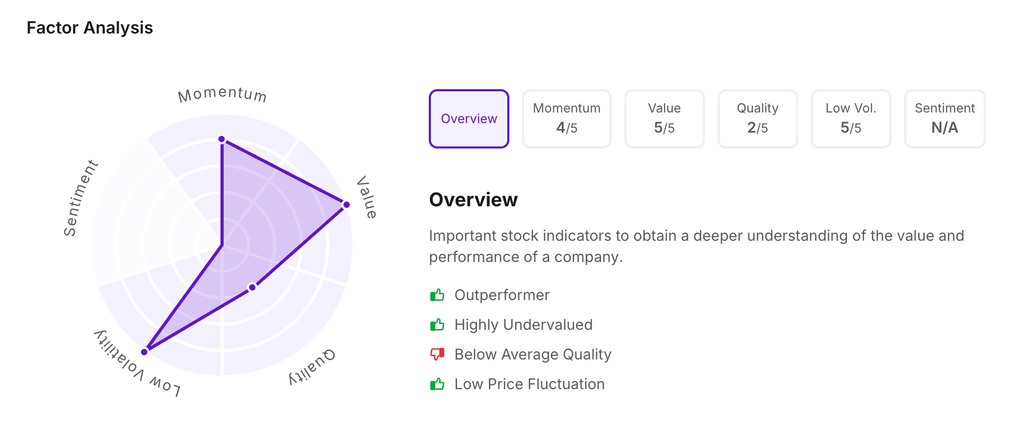This screenshot has height=437, width=1024.
Task: Click the thumbs-up icon beside Low Price Fluctuation
Action: tap(437, 384)
